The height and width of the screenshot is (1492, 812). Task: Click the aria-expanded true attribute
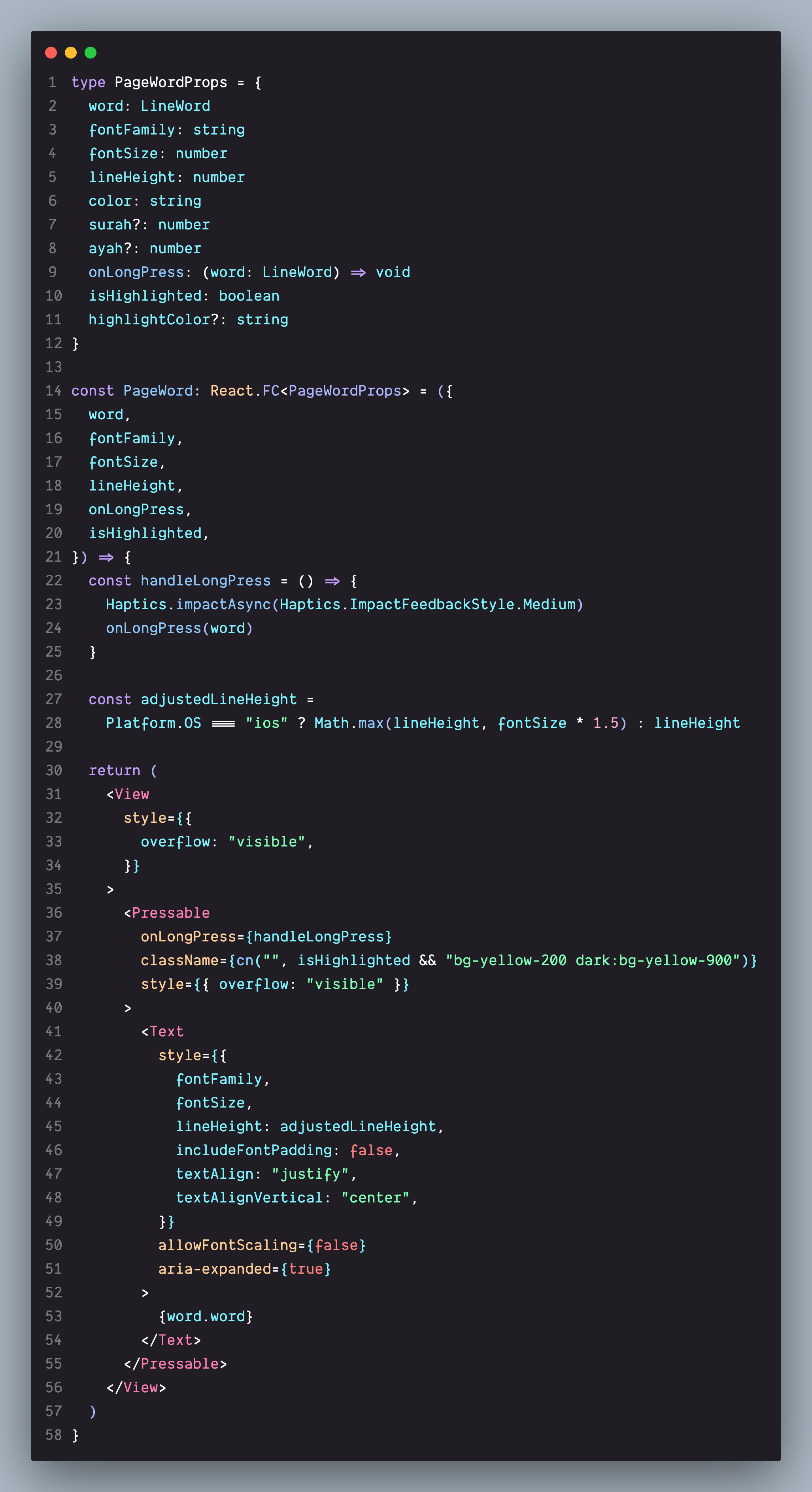(x=244, y=1269)
